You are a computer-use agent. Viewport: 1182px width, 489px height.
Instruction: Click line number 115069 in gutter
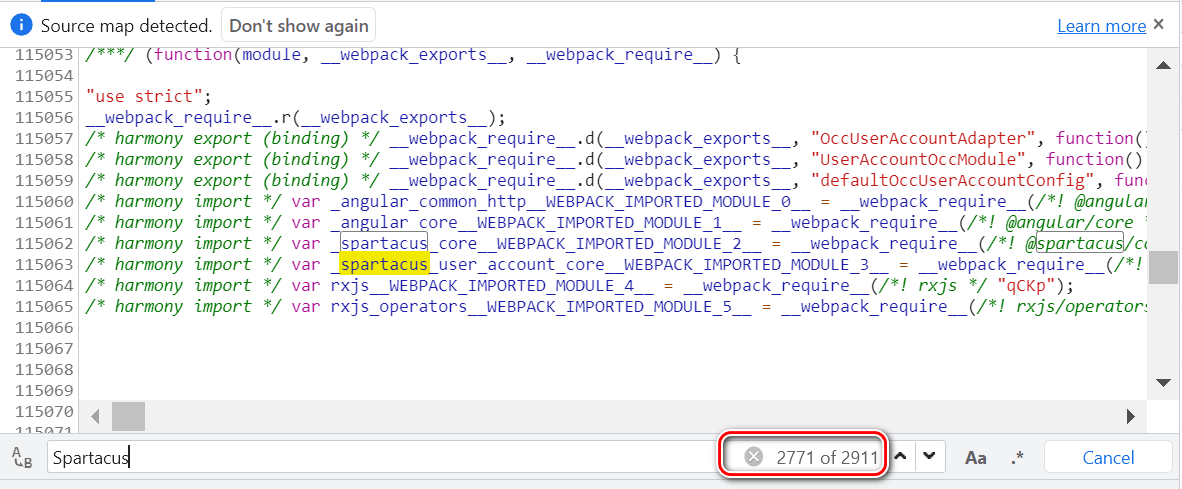44,390
